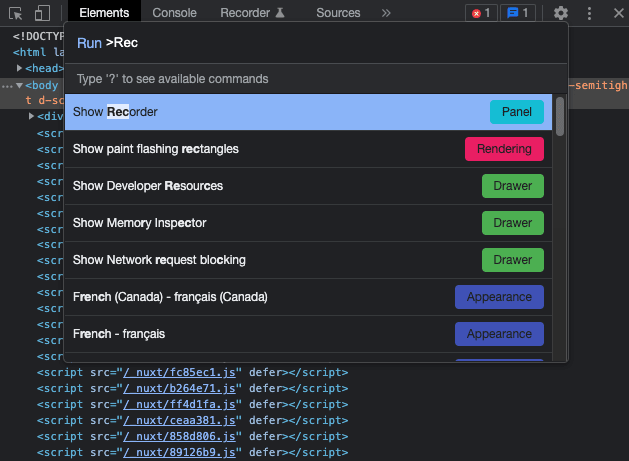Select Show Memory Inspector command
This screenshot has width=629, height=461.
pyautogui.click(x=308, y=223)
